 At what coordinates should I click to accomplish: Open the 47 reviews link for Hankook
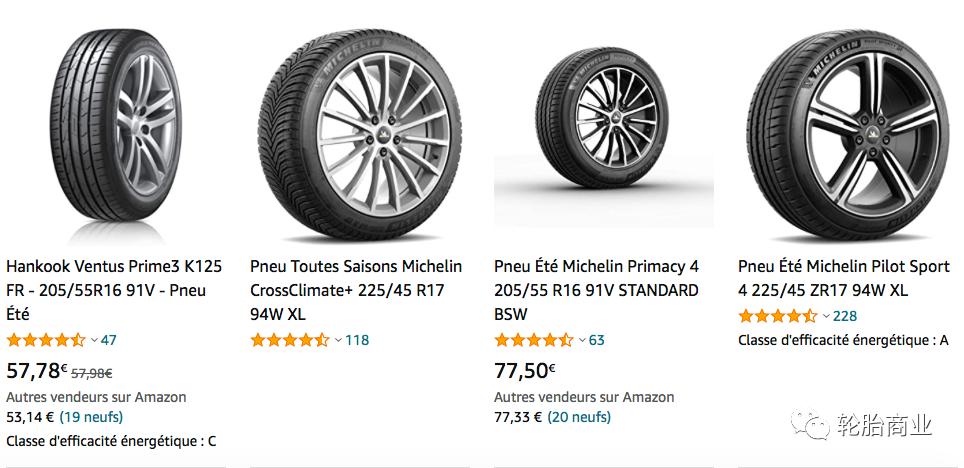click(x=109, y=340)
